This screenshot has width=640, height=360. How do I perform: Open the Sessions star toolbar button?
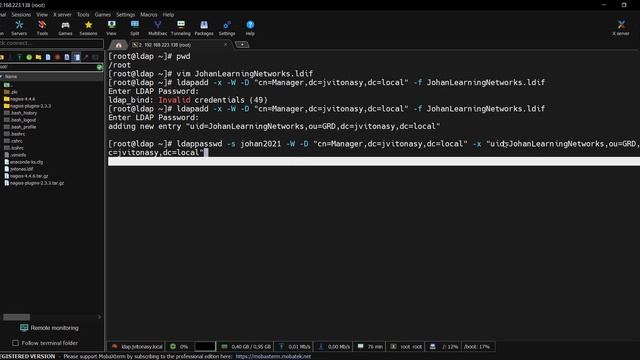(x=88, y=28)
